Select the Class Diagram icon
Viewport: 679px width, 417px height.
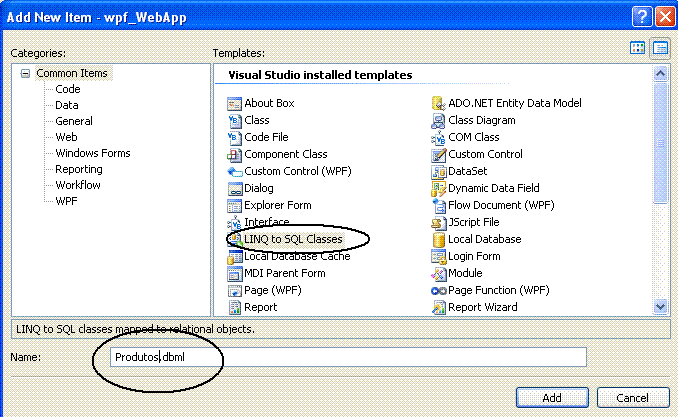tap(438, 120)
